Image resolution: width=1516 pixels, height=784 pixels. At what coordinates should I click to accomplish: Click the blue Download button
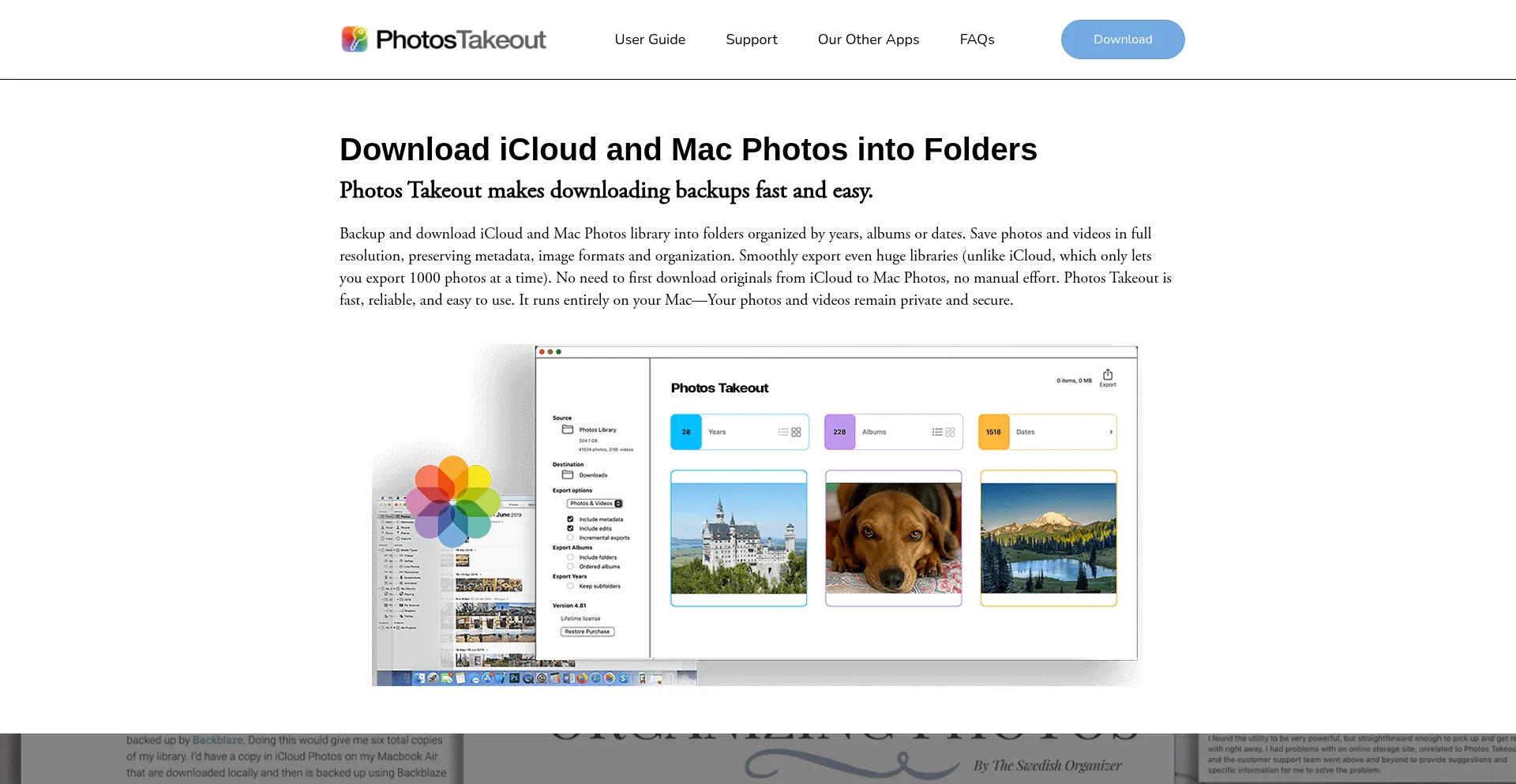tap(1122, 39)
